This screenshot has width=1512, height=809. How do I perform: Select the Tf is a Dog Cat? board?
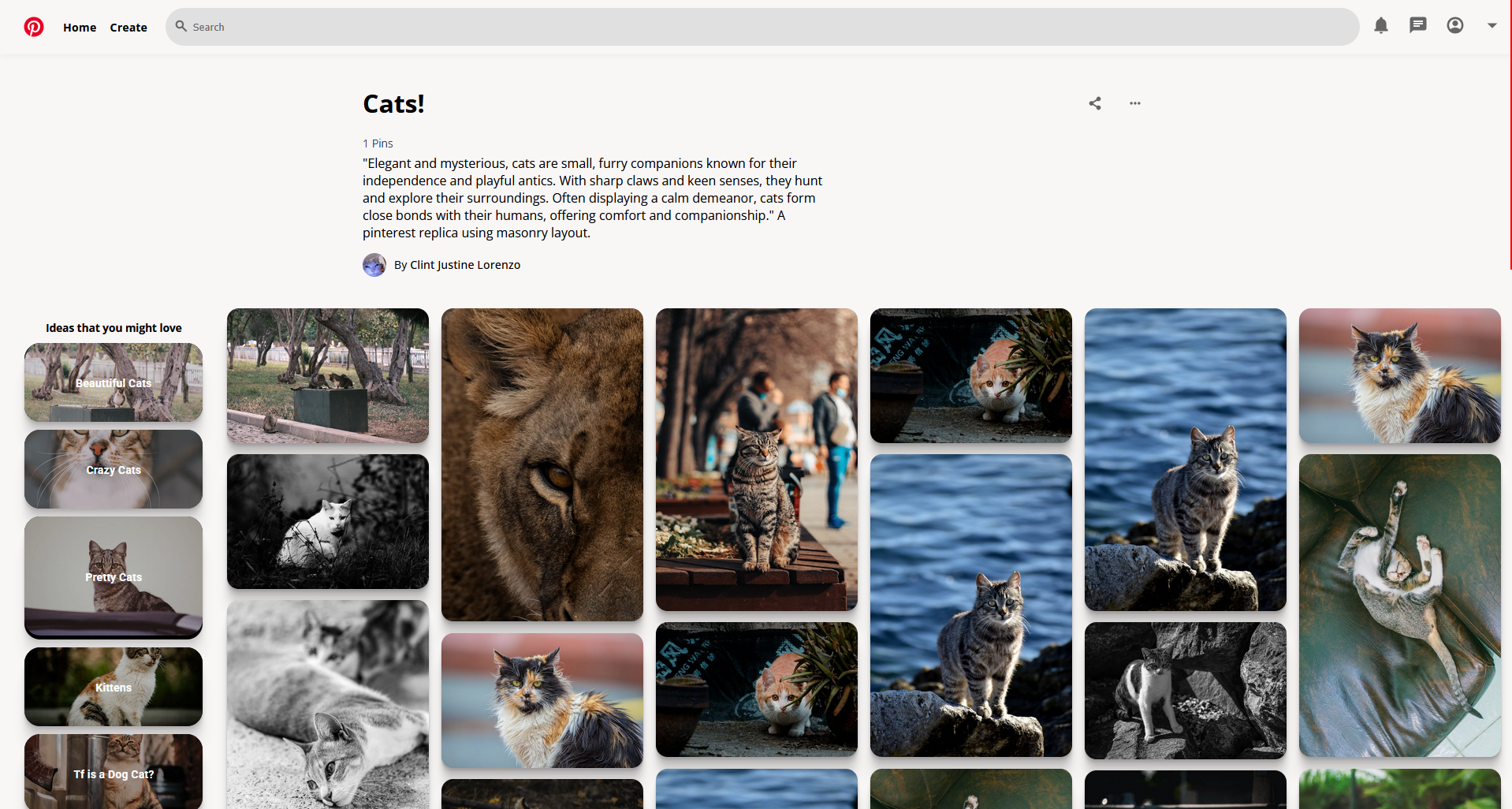click(x=113, y=774)
